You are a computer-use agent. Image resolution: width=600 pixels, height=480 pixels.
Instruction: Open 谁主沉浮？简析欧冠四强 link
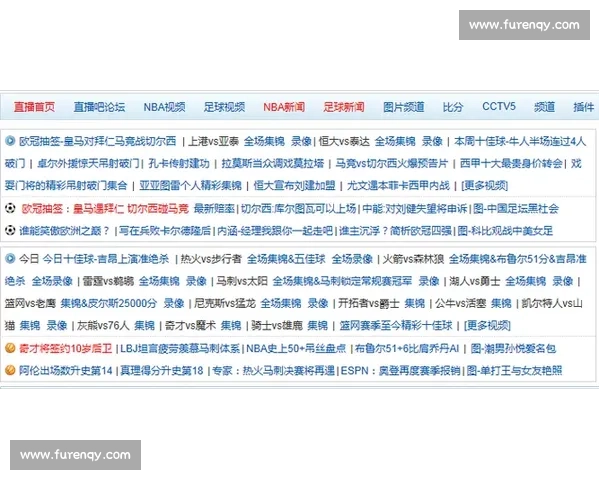[395, 231]
